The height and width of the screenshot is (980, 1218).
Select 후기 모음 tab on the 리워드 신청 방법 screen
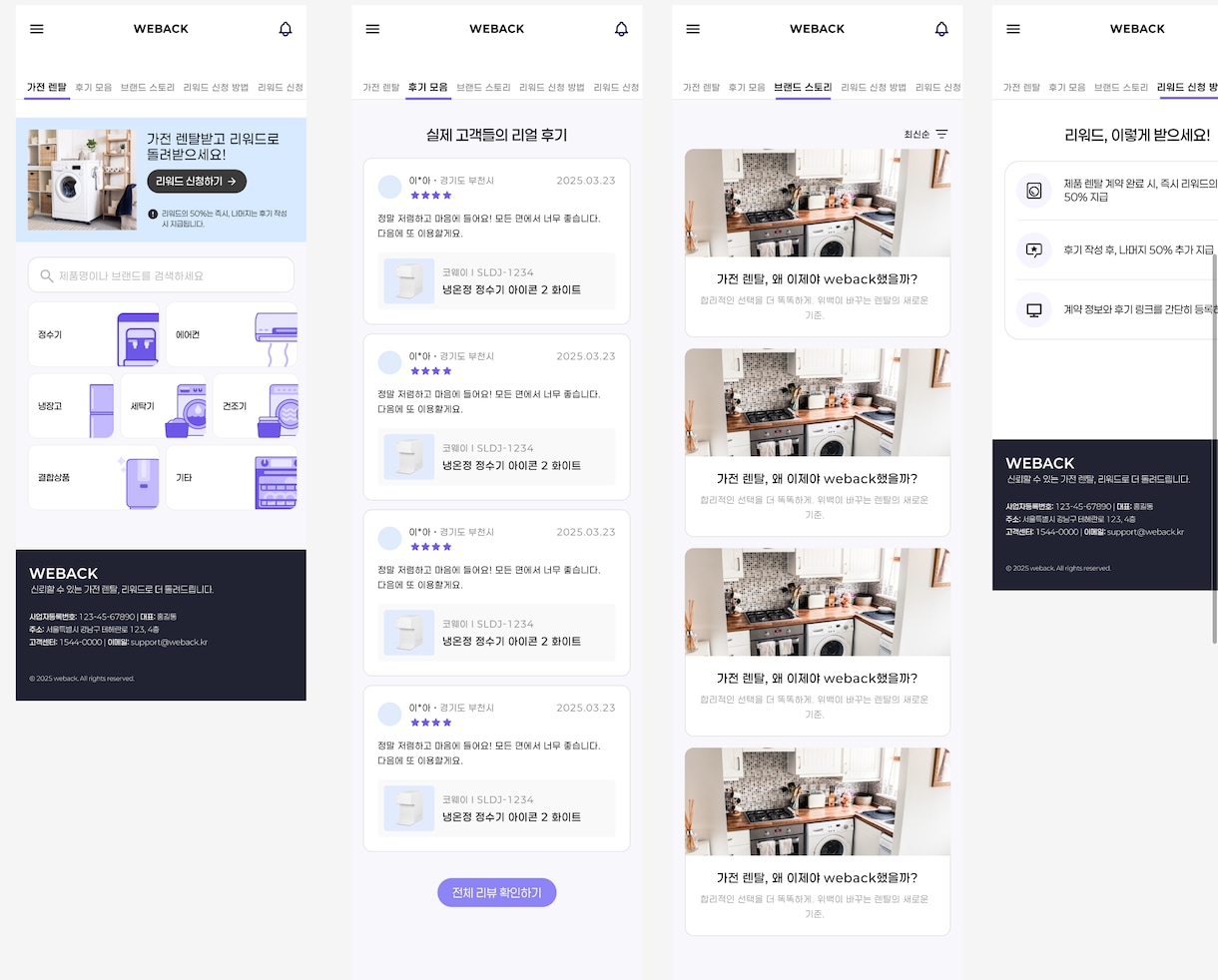click(x=1067, y=88)
